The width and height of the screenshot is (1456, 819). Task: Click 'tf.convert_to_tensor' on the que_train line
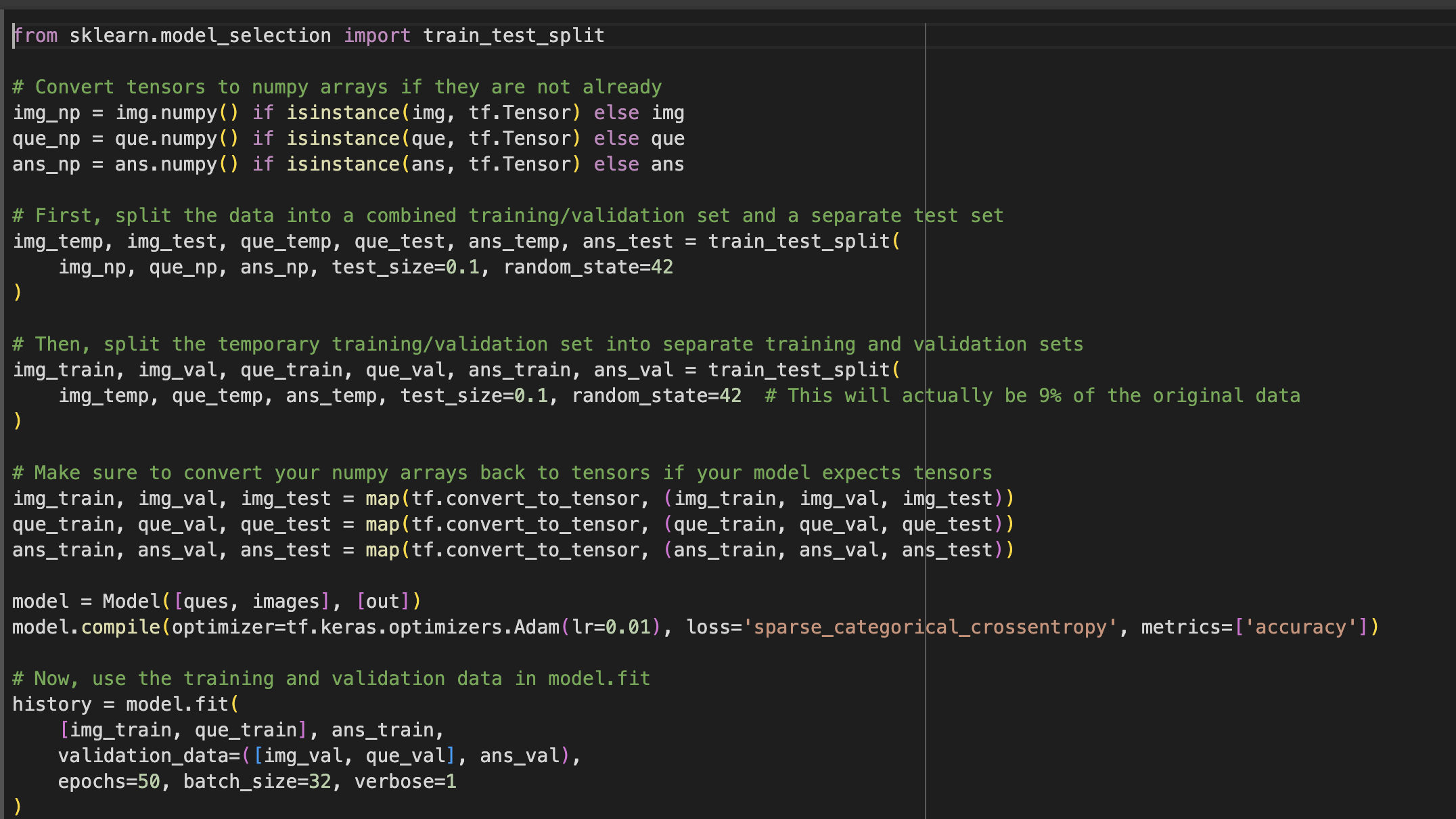pos(525,524)
